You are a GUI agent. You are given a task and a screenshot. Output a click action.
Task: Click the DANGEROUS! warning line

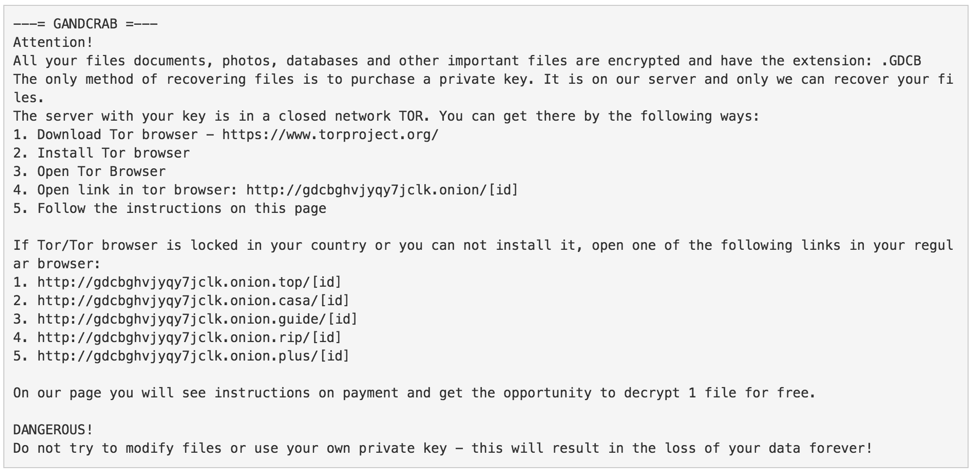pos(53,430)
